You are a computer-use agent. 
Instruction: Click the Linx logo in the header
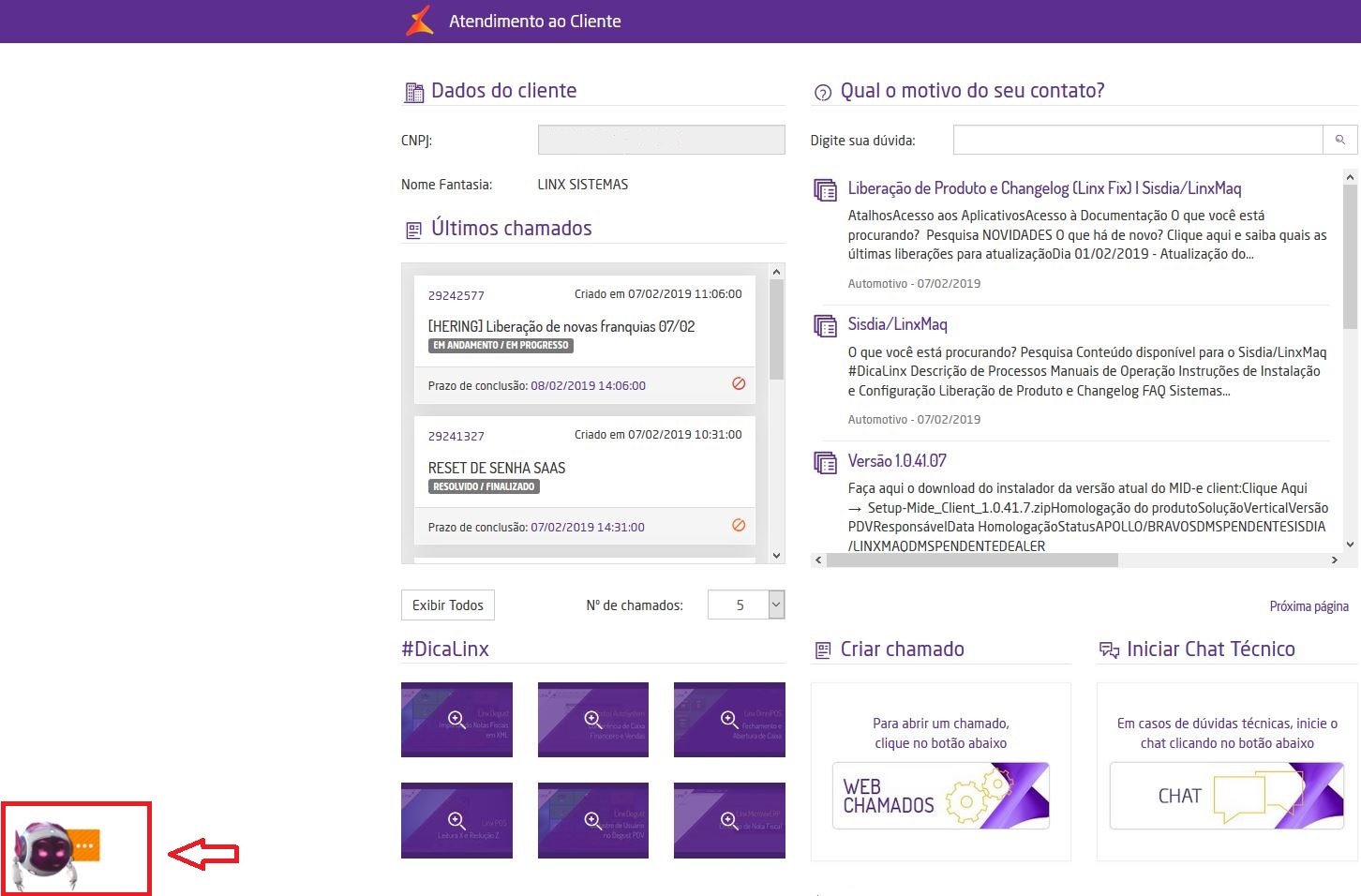coord(419,21)
